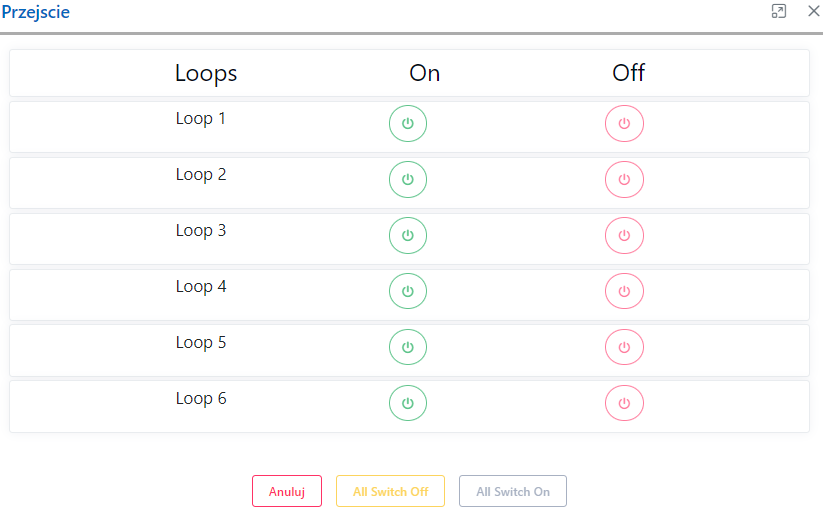Turn on Loop 1 with green power icon
The width and height of the screenshot is (823, 509).
407,124
